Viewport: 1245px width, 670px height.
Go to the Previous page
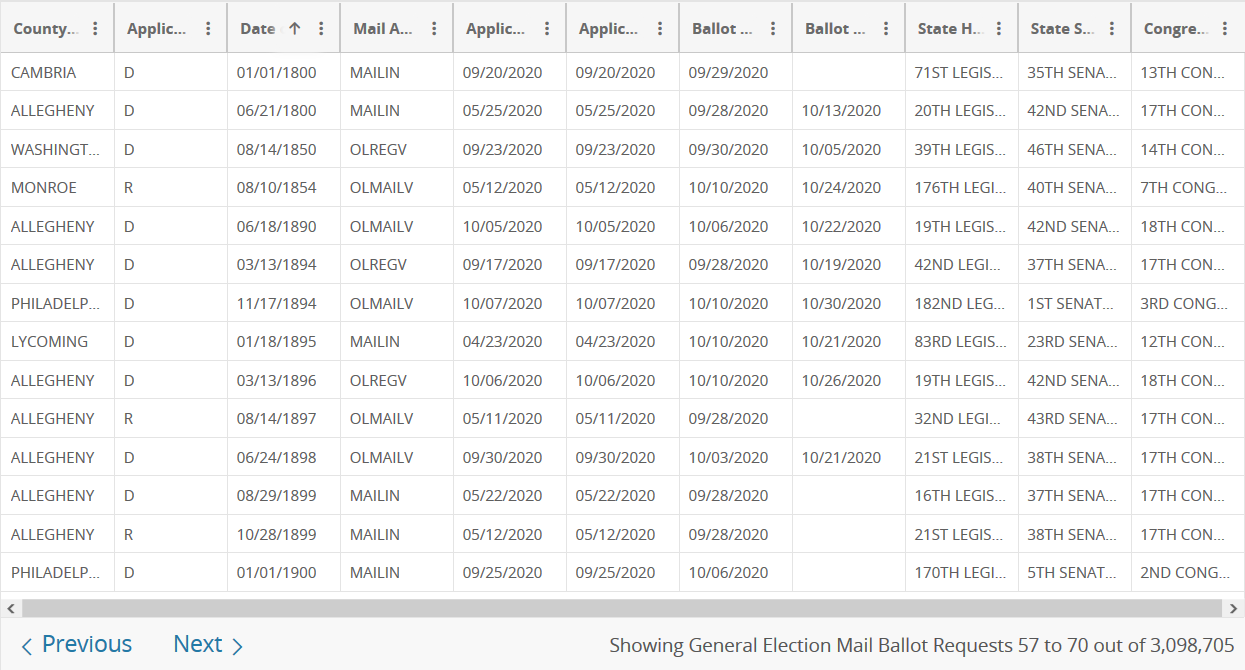[x=76, y=645]
